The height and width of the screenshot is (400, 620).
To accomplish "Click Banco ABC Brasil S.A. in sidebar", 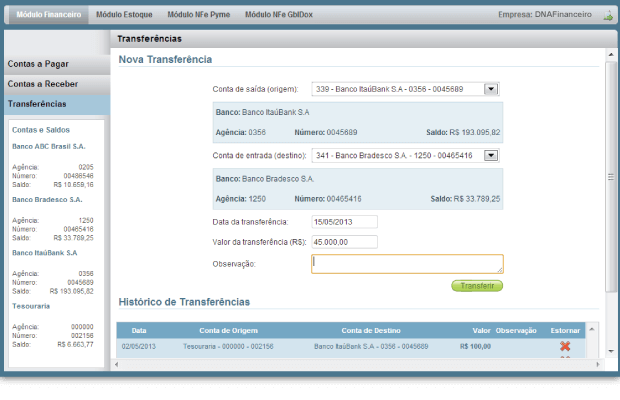I will click(49, 147).
